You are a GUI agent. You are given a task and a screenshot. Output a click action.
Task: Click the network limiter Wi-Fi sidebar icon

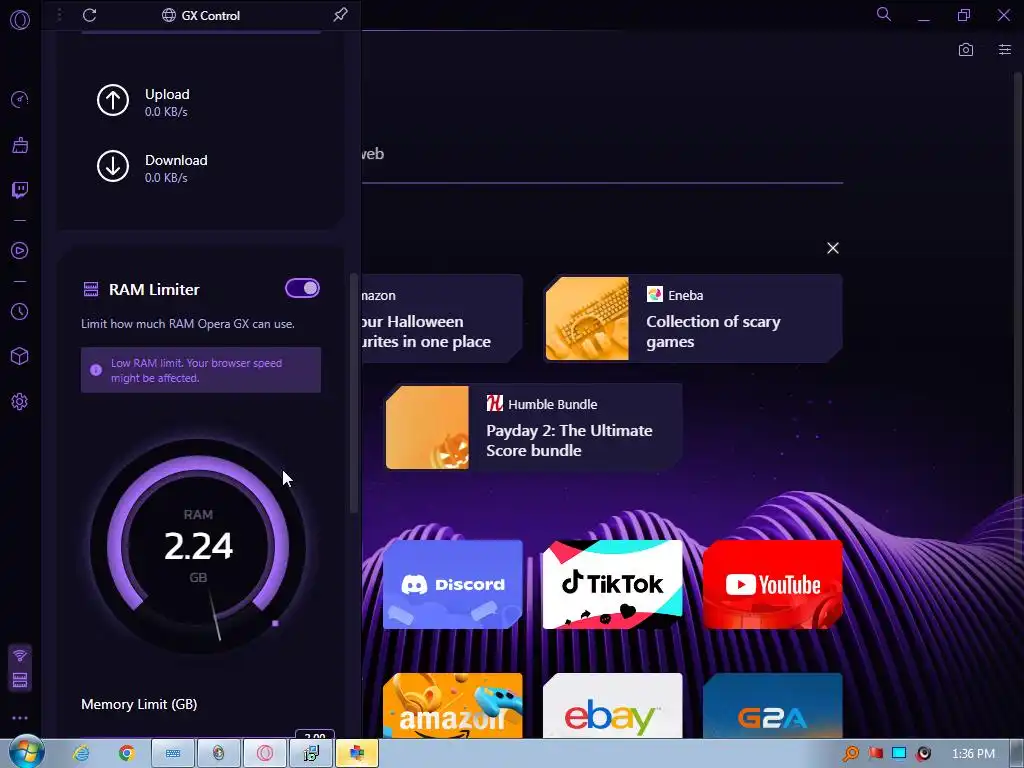20,655
